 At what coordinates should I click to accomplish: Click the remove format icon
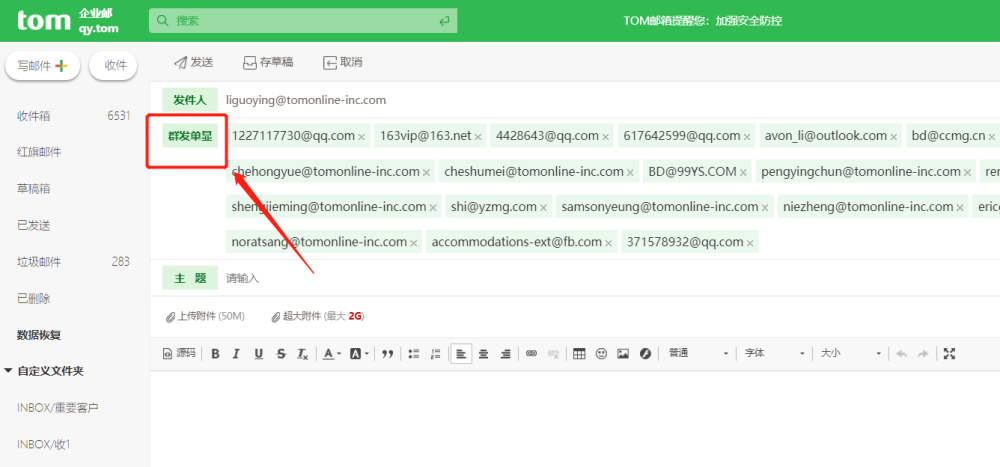tap(303, 353)
